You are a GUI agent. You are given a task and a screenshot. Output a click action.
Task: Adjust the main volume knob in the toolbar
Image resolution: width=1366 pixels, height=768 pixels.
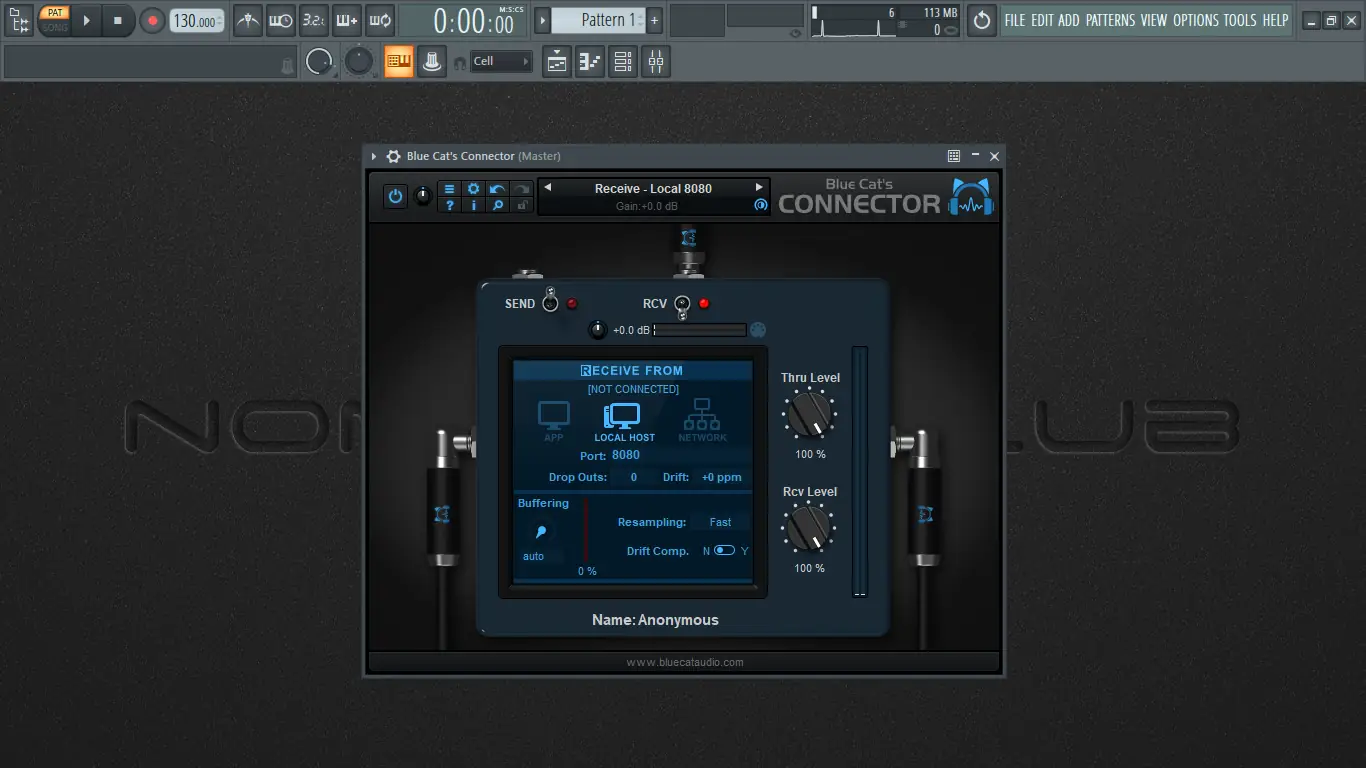click(x=319, y=62)
